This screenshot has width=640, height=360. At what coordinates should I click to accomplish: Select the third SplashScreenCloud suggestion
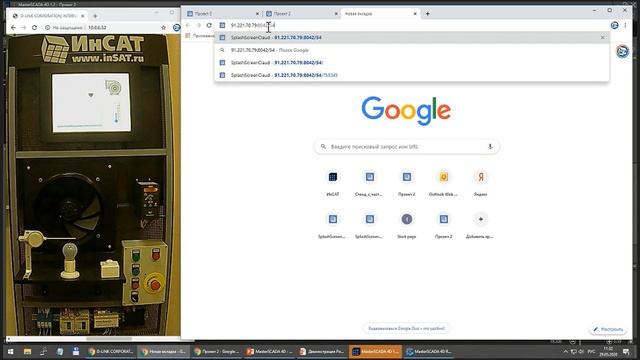click(x=412, y=63)
